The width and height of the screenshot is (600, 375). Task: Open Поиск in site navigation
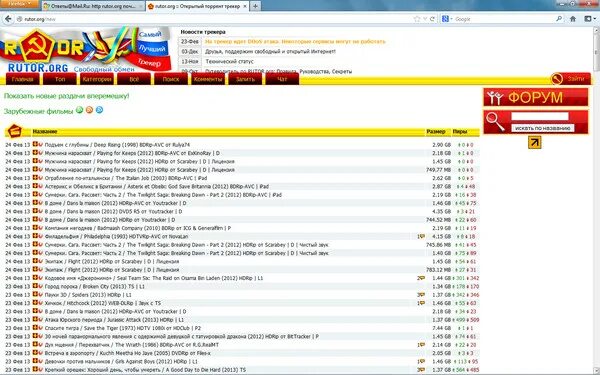tap(171, 79)
